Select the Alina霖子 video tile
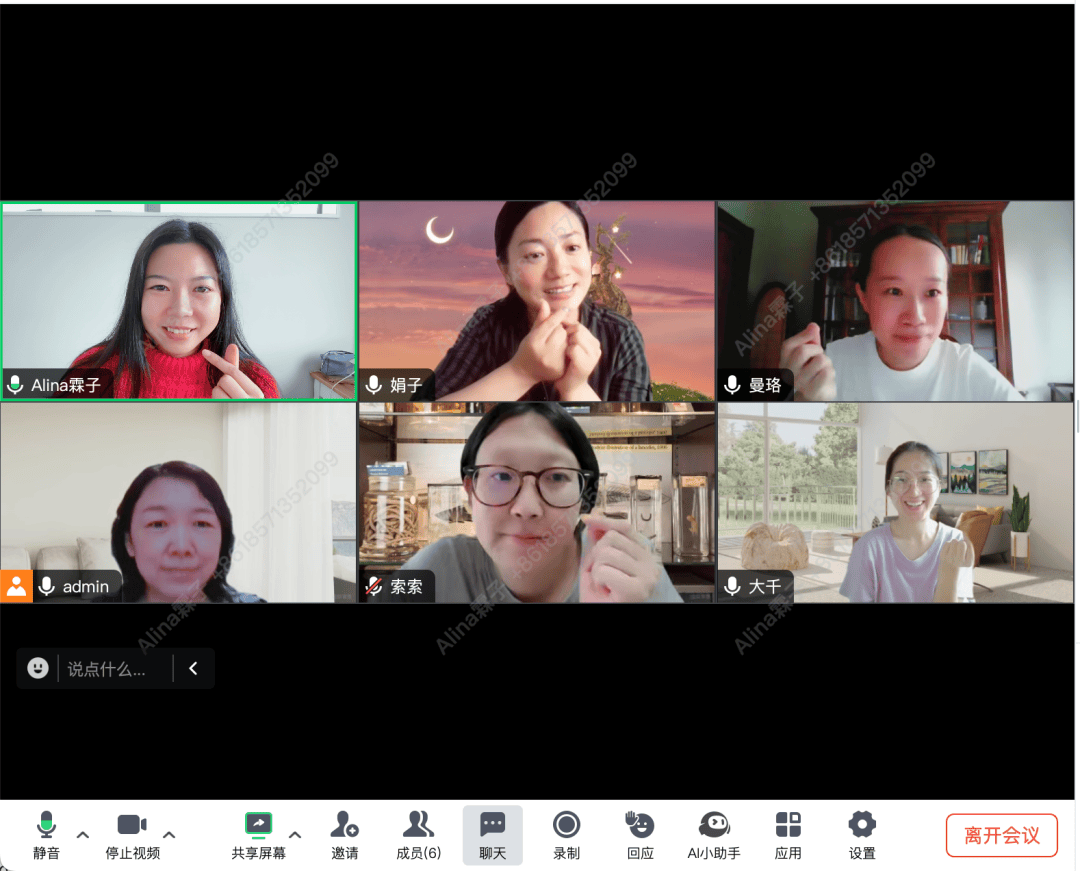 pyautogui.click(x=179, y=301)
